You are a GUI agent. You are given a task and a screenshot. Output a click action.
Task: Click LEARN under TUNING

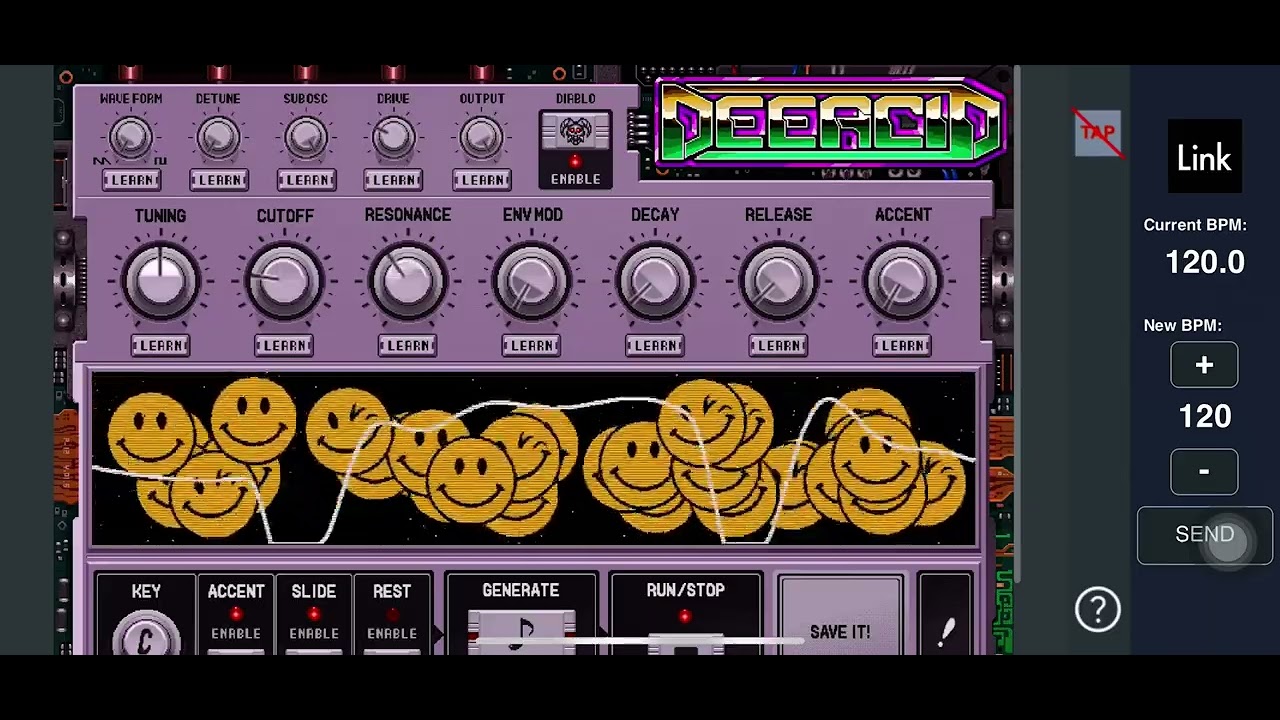coord(160,345)
